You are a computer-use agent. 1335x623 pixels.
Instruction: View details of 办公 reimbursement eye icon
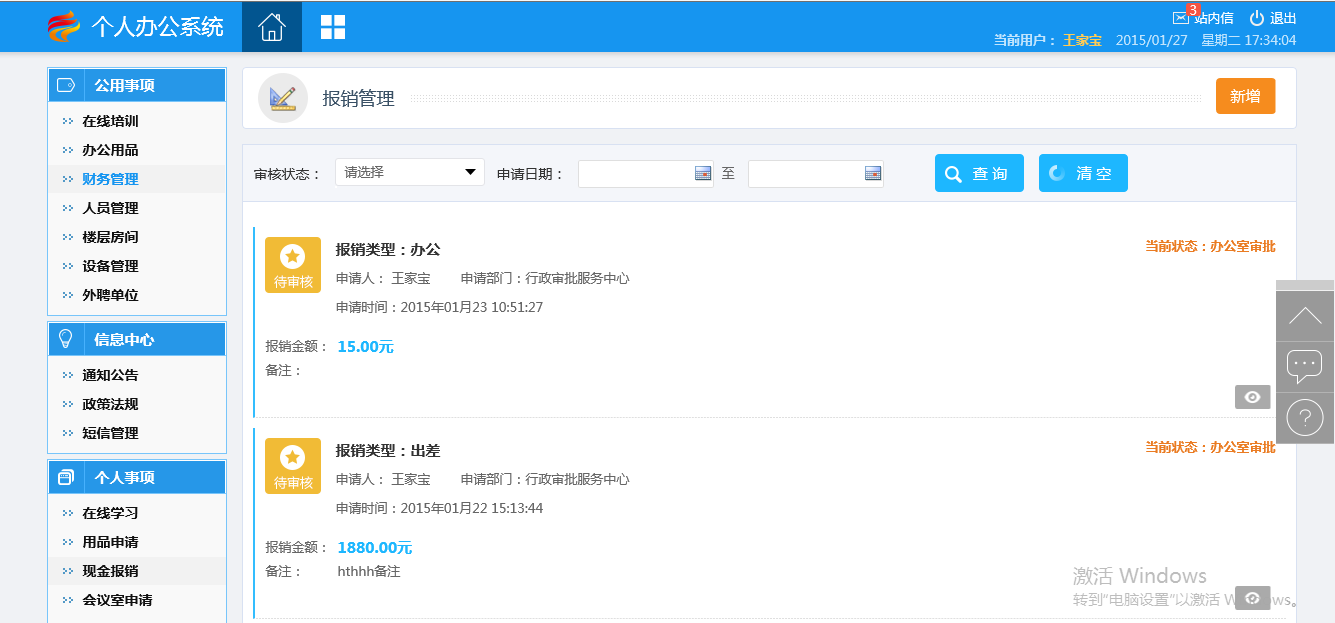[x=1252, y=397]
